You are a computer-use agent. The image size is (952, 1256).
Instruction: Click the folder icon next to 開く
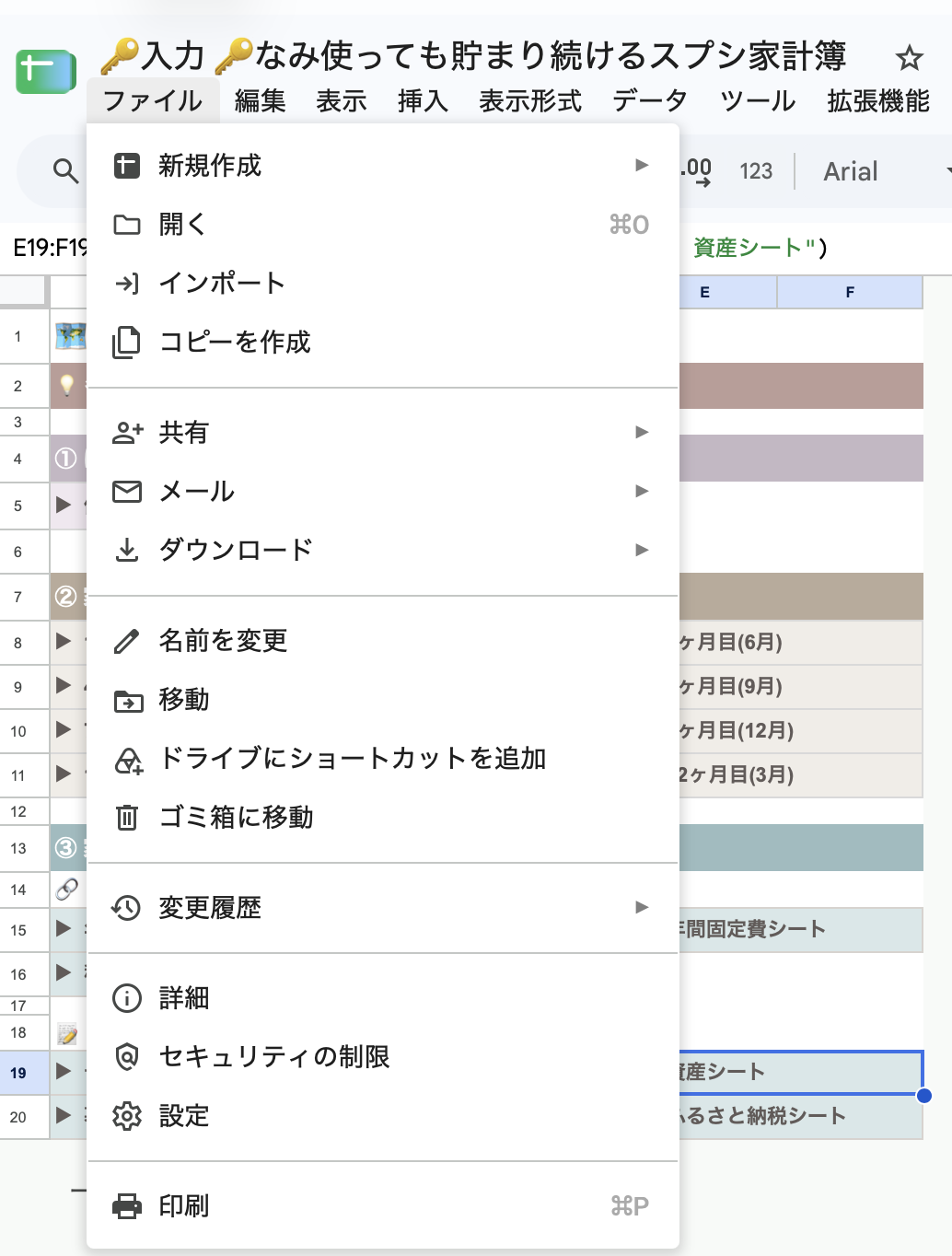(x=126, y=225)
